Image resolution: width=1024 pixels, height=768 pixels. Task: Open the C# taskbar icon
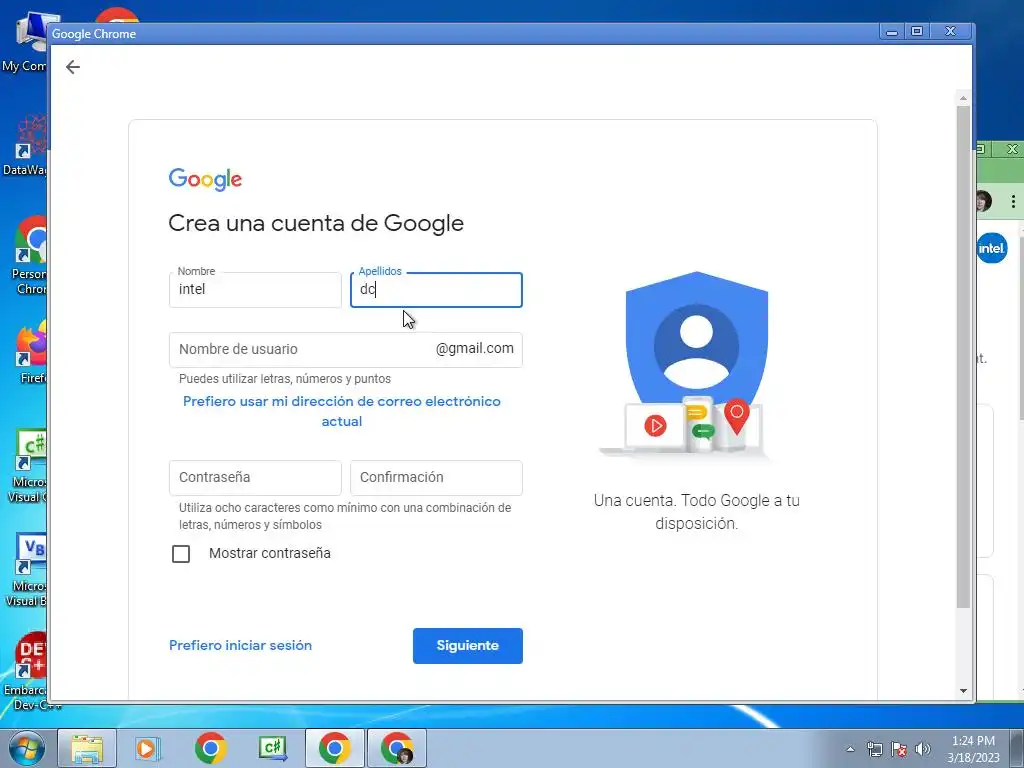point(272,748)
